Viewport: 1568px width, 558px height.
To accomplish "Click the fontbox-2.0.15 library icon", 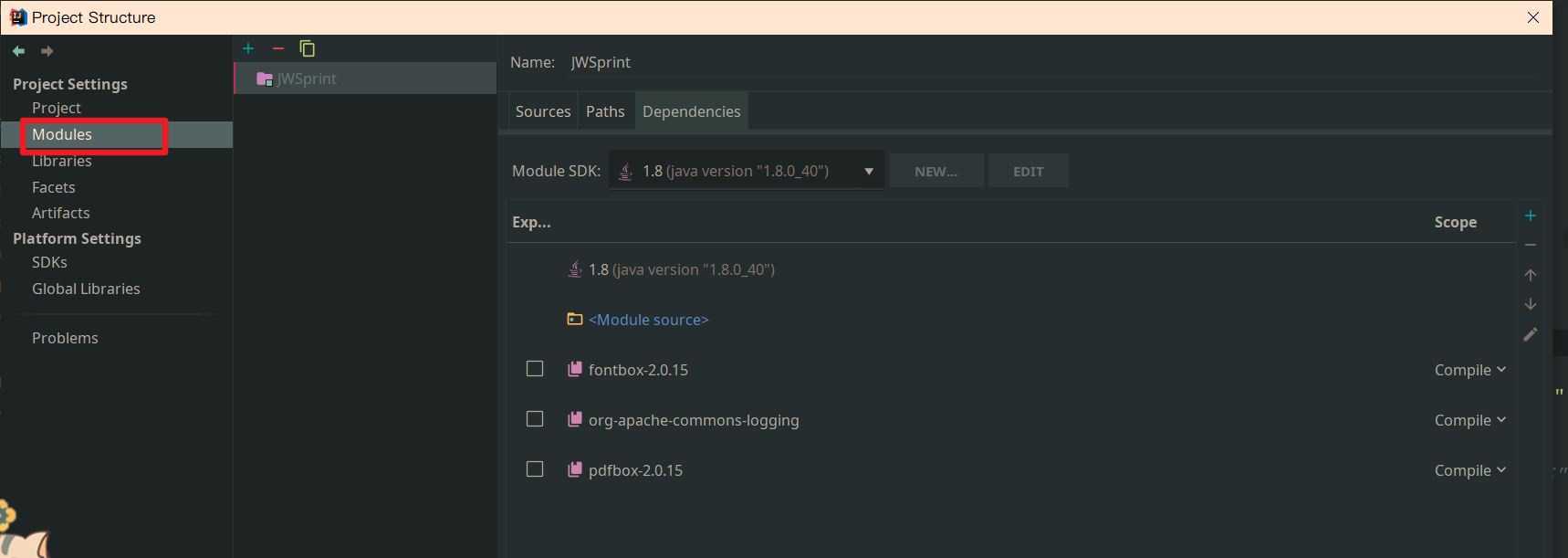I will click(575, 369).
